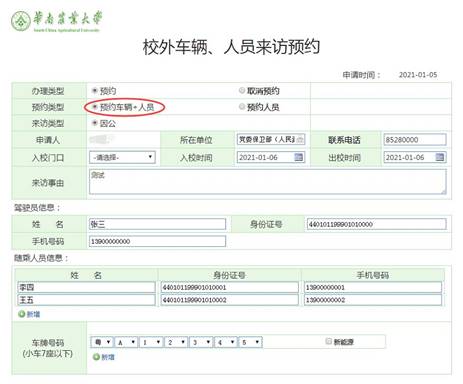
Task: Click the 来访类型 row label
Action: click(x=48, y=123)
